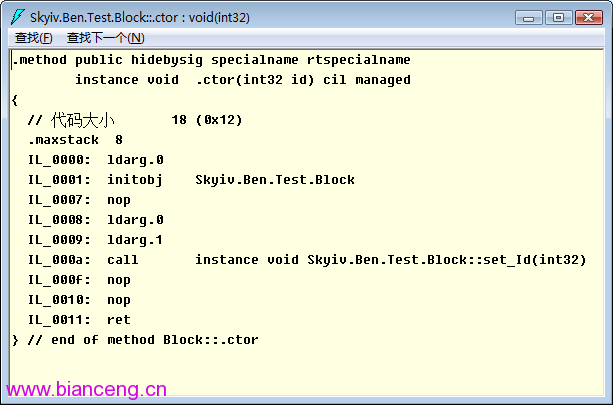The height and width of the screenshot is (405, 613).
Task: Click the 代码大小 comment line
Action: [135, 120]
